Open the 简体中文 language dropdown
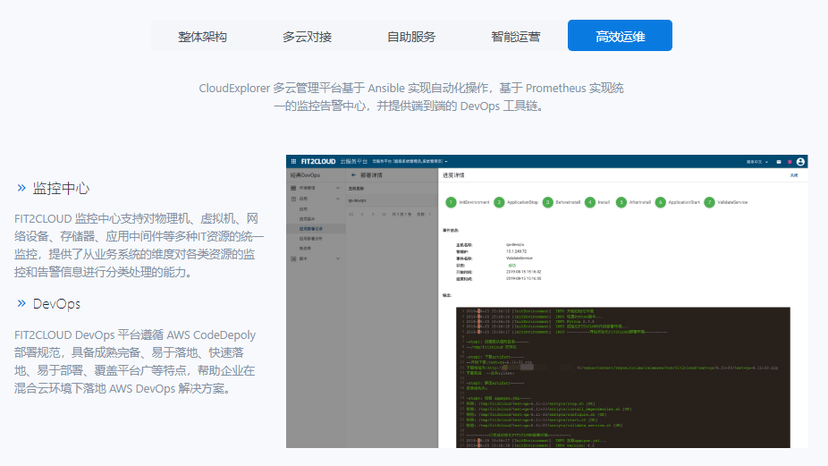This screenshot has width=828, height=466. coord(757,162)
